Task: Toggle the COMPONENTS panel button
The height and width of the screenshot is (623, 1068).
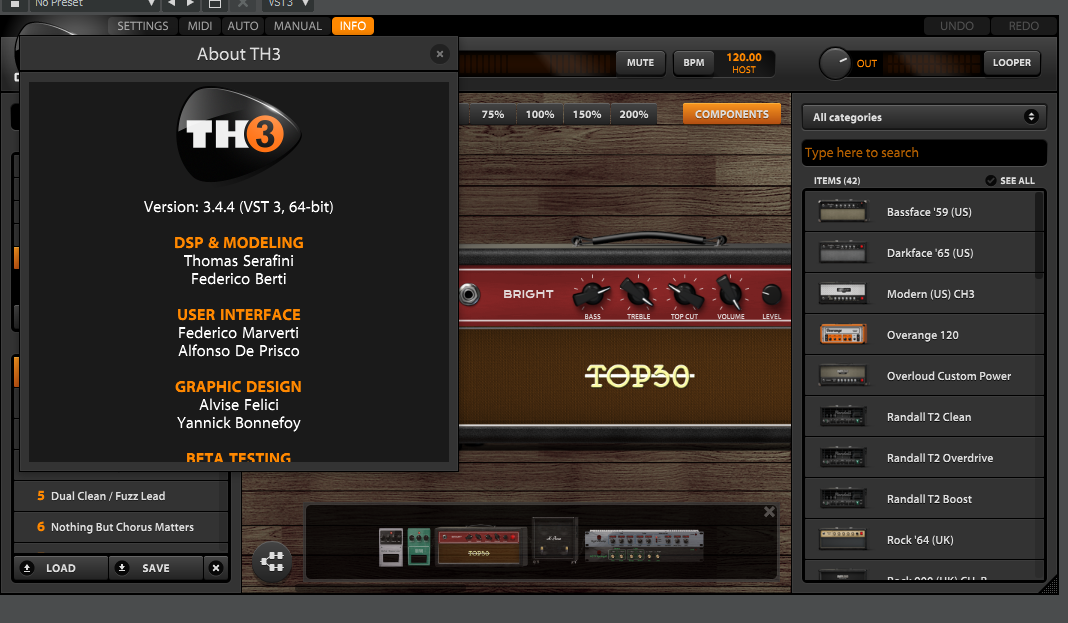Action: (x=732, y=114)
